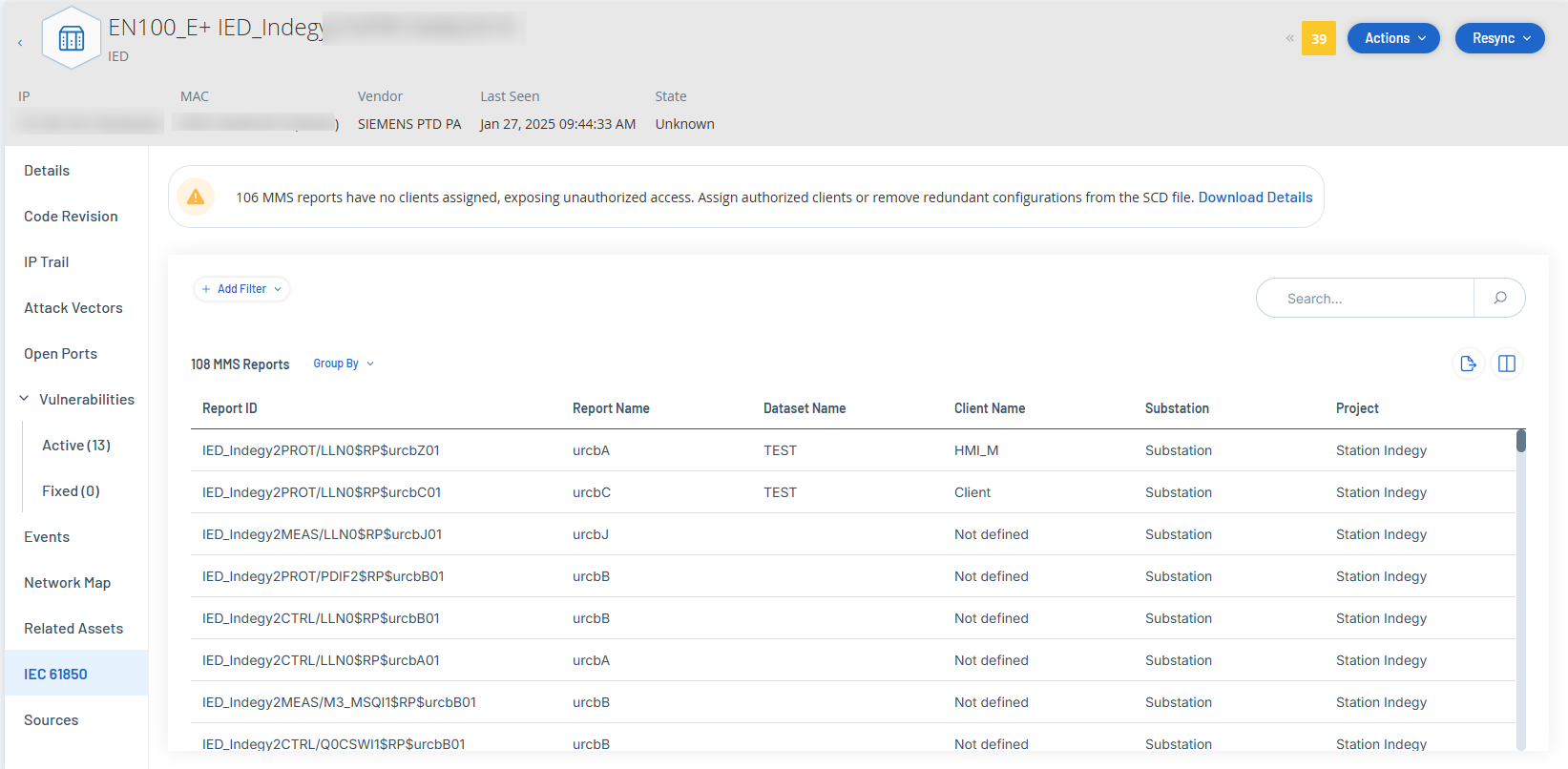Image resolution: width=1568 pixels, height=769 pixels.
Task: Sort by Report ID column header
Action: point(230,408)
